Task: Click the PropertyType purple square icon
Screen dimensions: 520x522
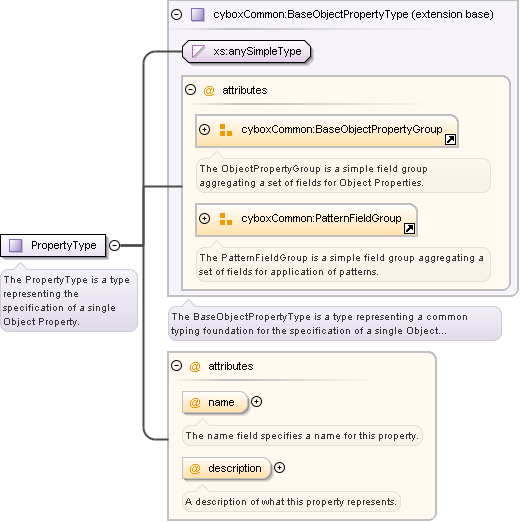Action: [15, 246]
